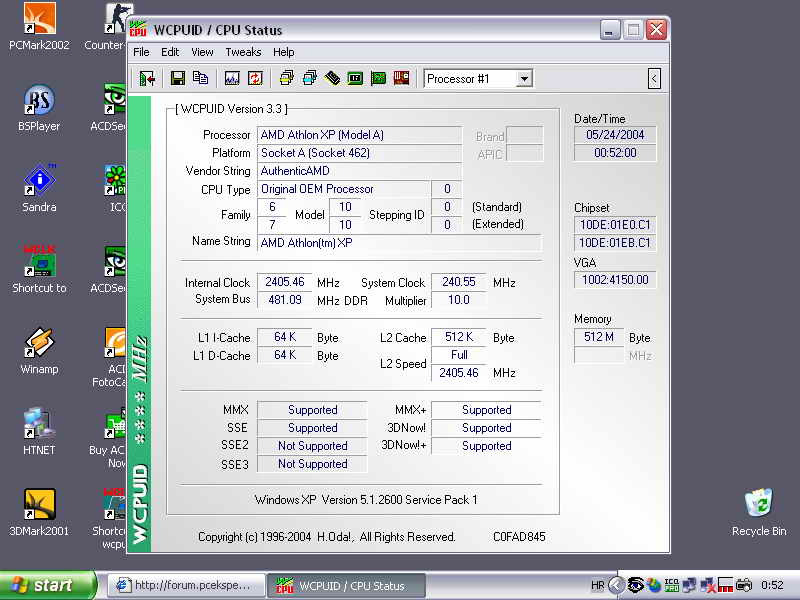Open the real-time clock graph icon
This screenshot has width=800, height=600.
[232, 78]
